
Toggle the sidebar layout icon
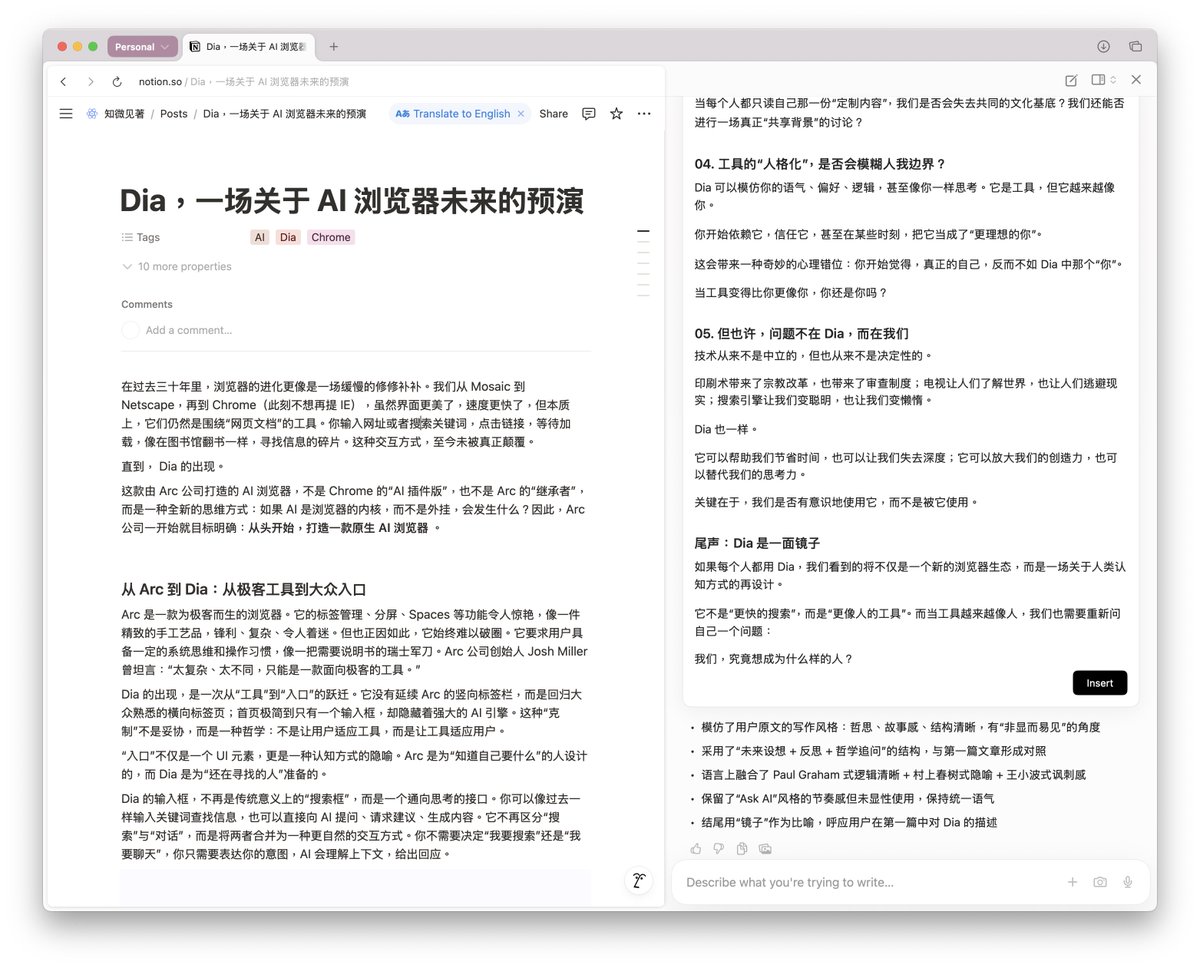(x=1098, y=80)
